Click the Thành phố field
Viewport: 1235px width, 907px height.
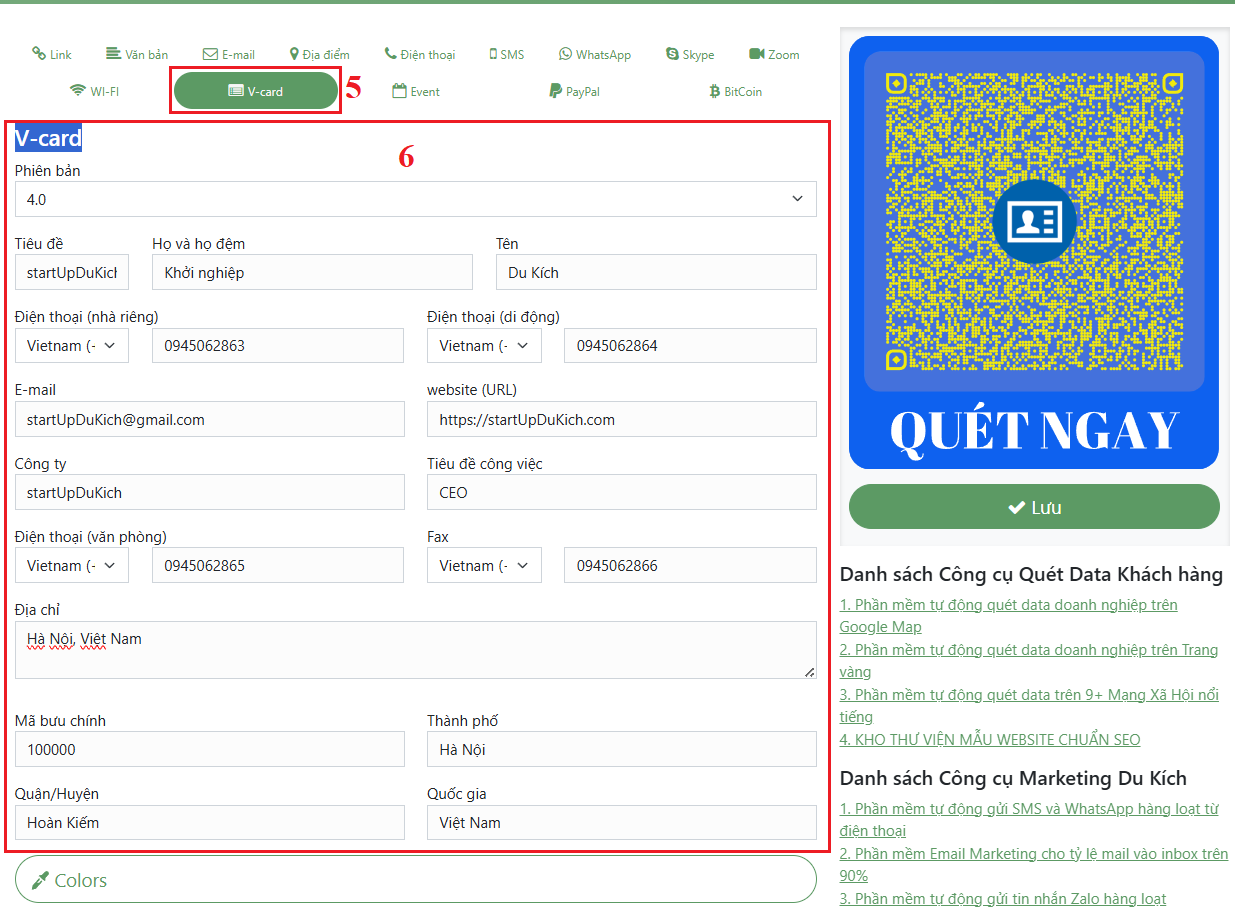pyautogui.click(x=622, y=749)
